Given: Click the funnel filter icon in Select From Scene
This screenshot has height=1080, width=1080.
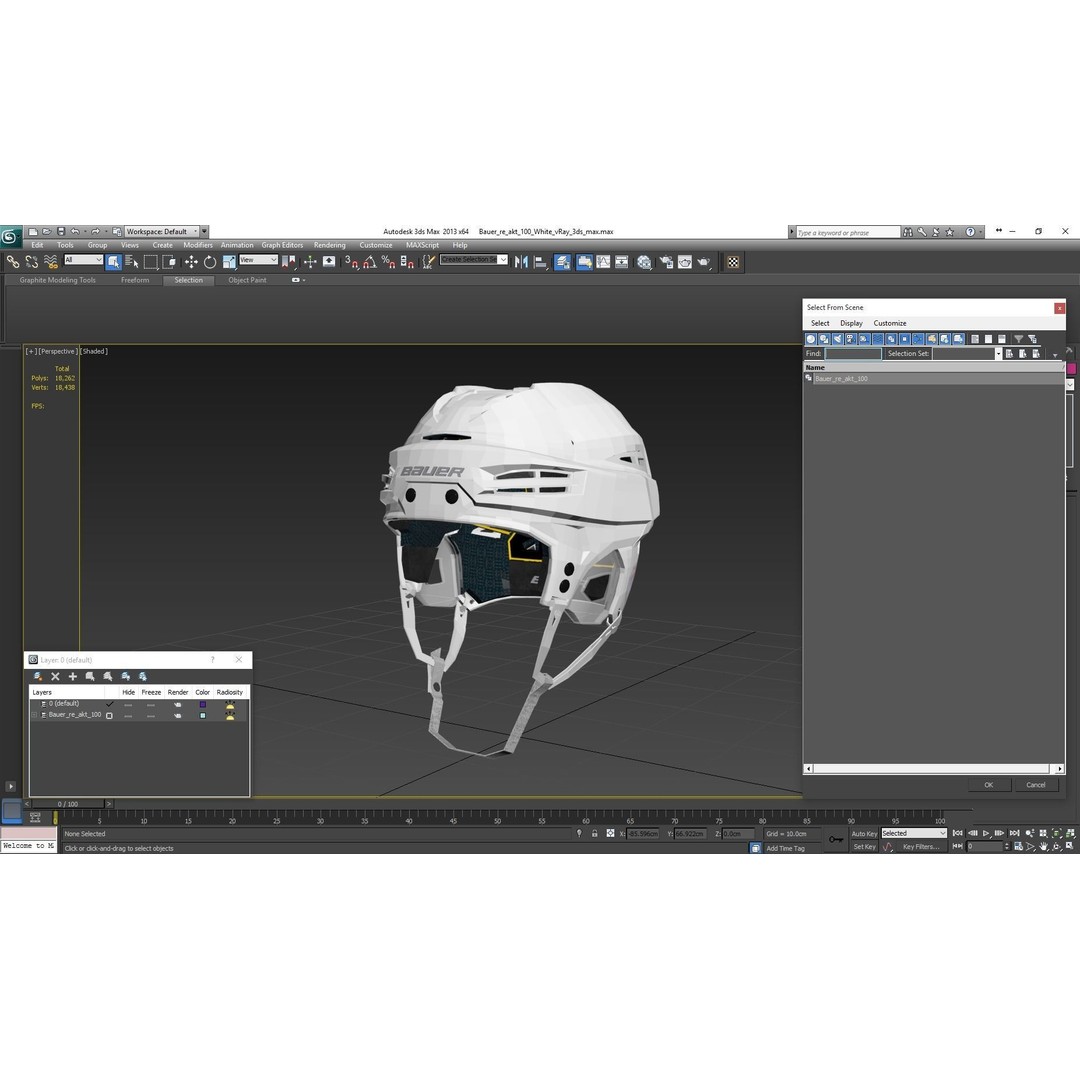Looking at the screenshot, I should point(1018,339).
